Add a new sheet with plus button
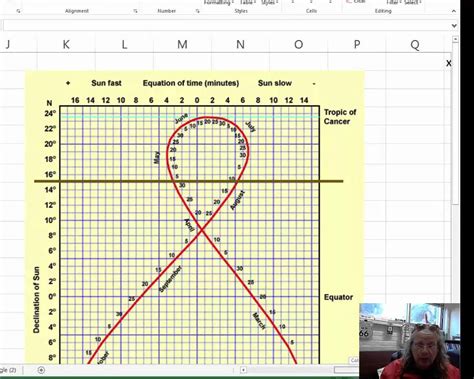 click(x=41, y=370)
